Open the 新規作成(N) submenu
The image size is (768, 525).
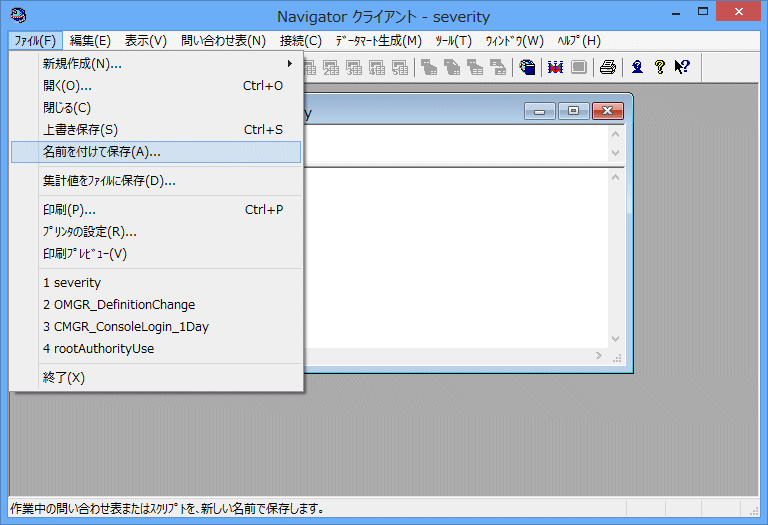(156, 64)
